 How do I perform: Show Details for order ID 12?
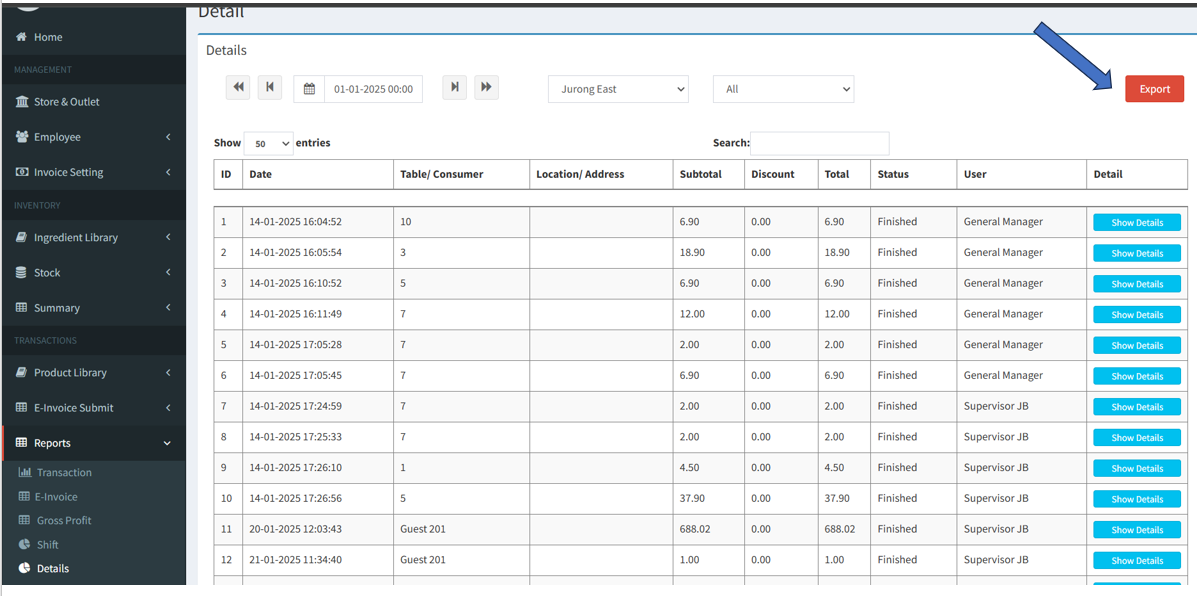click(x=1137, y=560)
